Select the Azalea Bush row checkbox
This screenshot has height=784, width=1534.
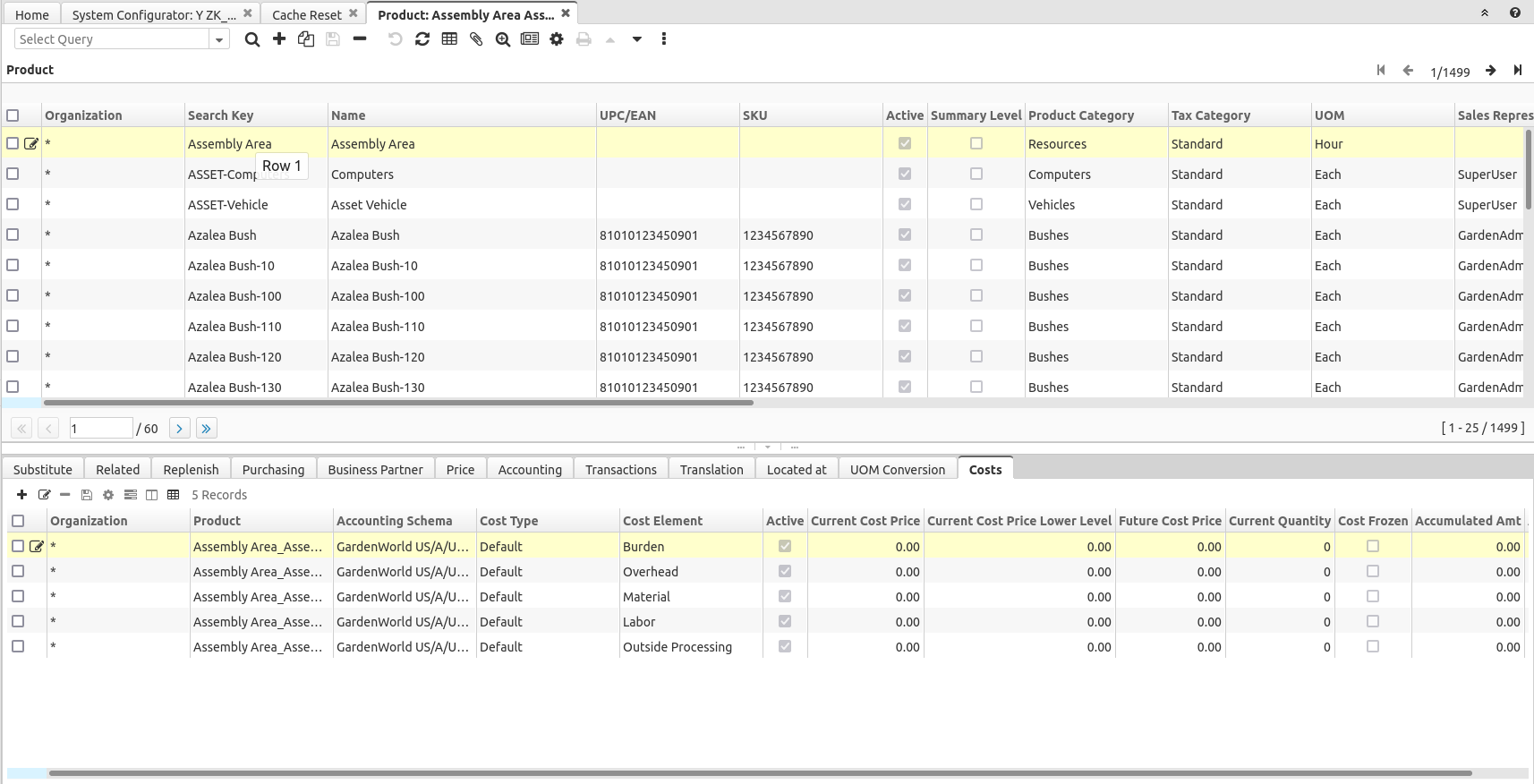(x=13, y=234)
